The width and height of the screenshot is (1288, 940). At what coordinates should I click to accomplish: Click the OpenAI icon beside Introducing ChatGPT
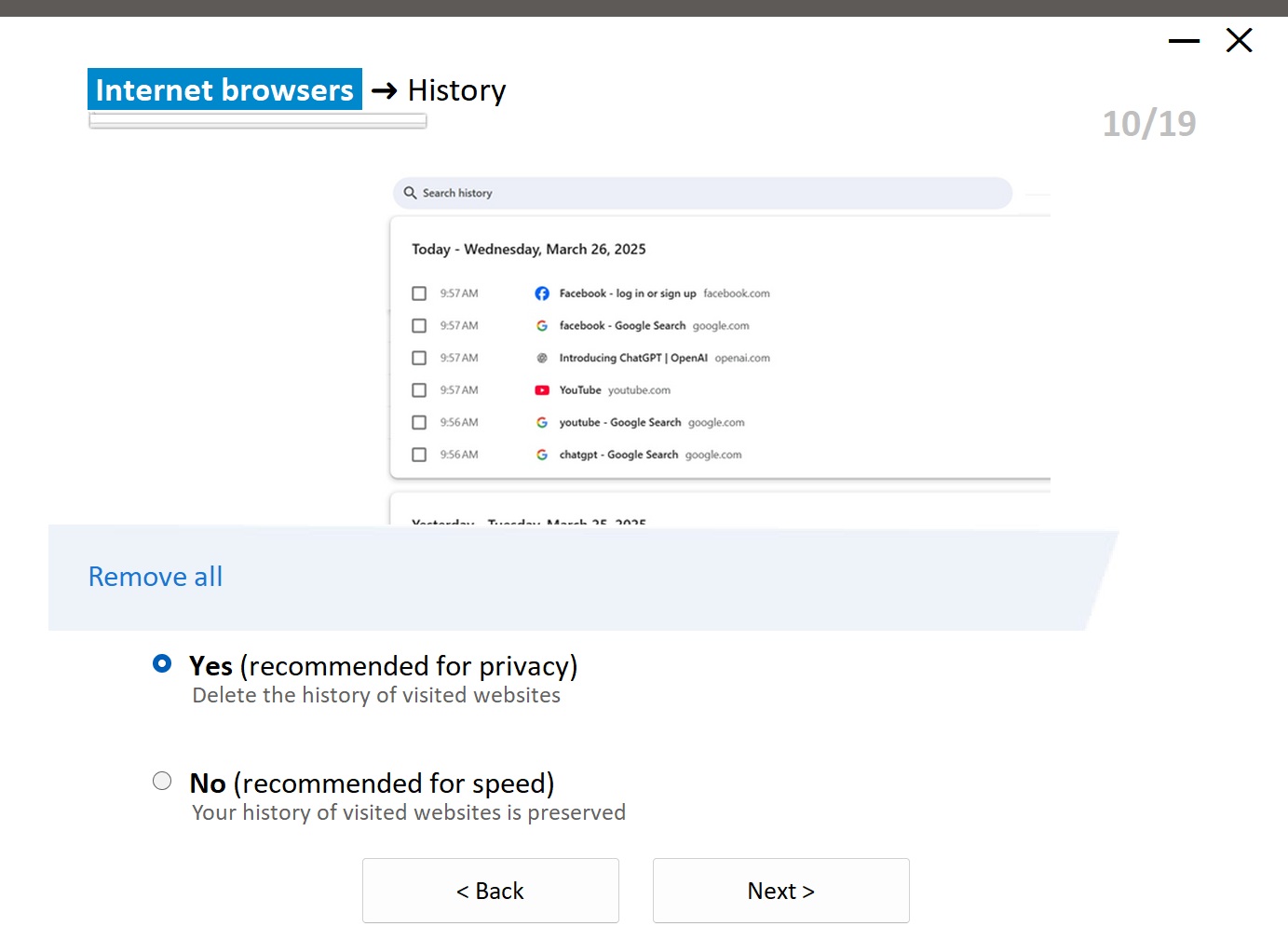point(542,358)
